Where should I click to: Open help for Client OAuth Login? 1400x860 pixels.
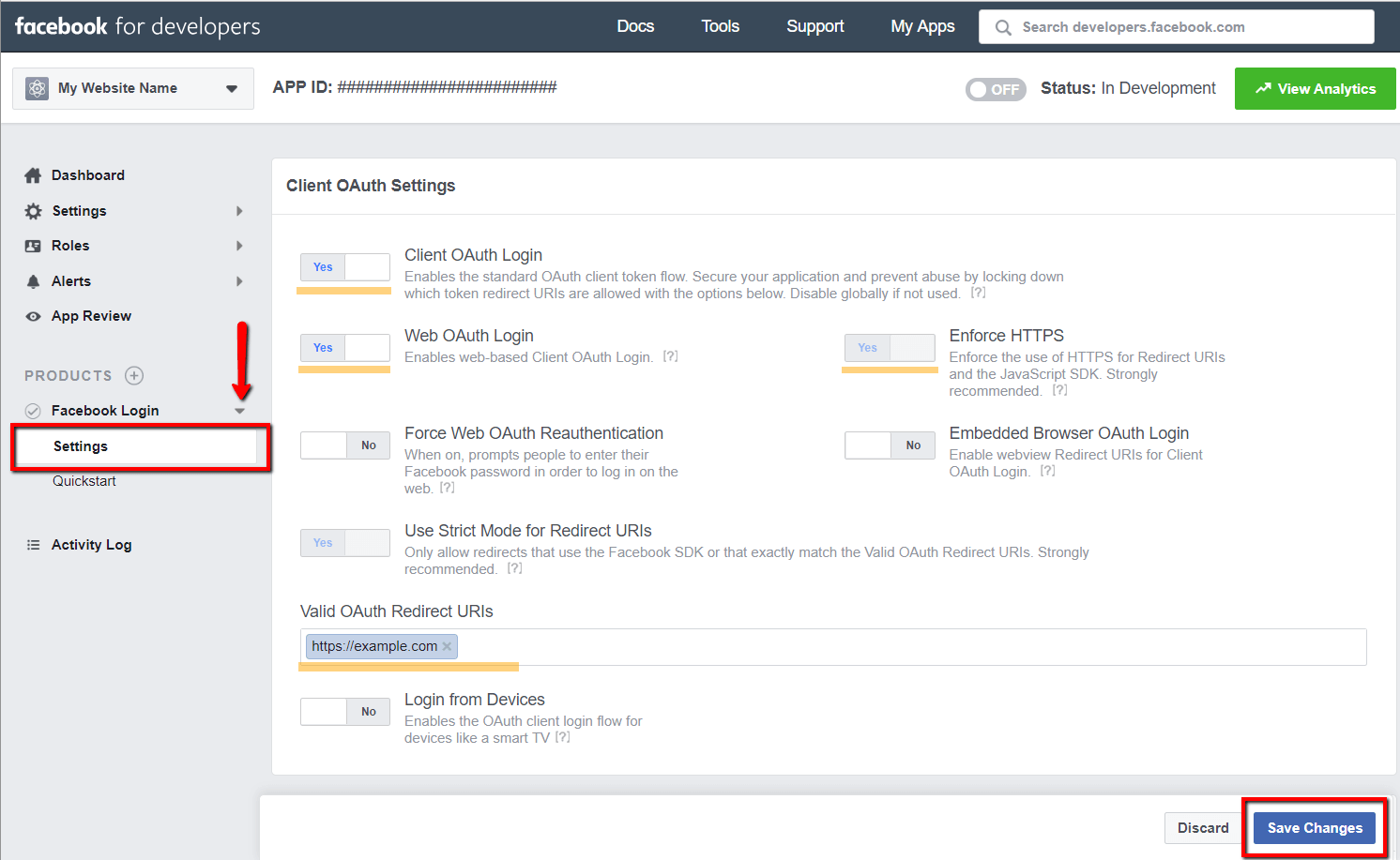point(978,293)
